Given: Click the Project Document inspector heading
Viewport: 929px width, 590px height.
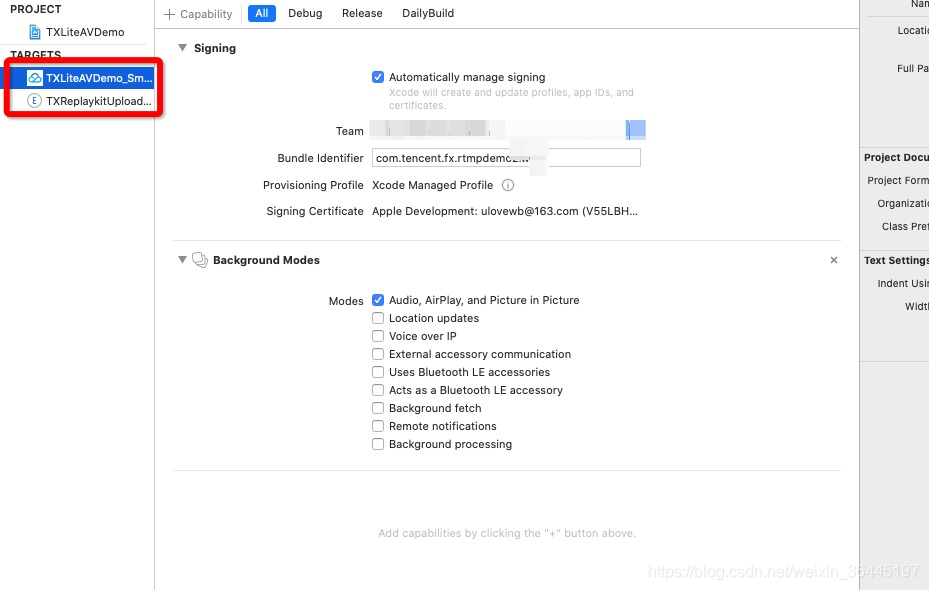Looking at the screenshot, I should click(896, 157).
